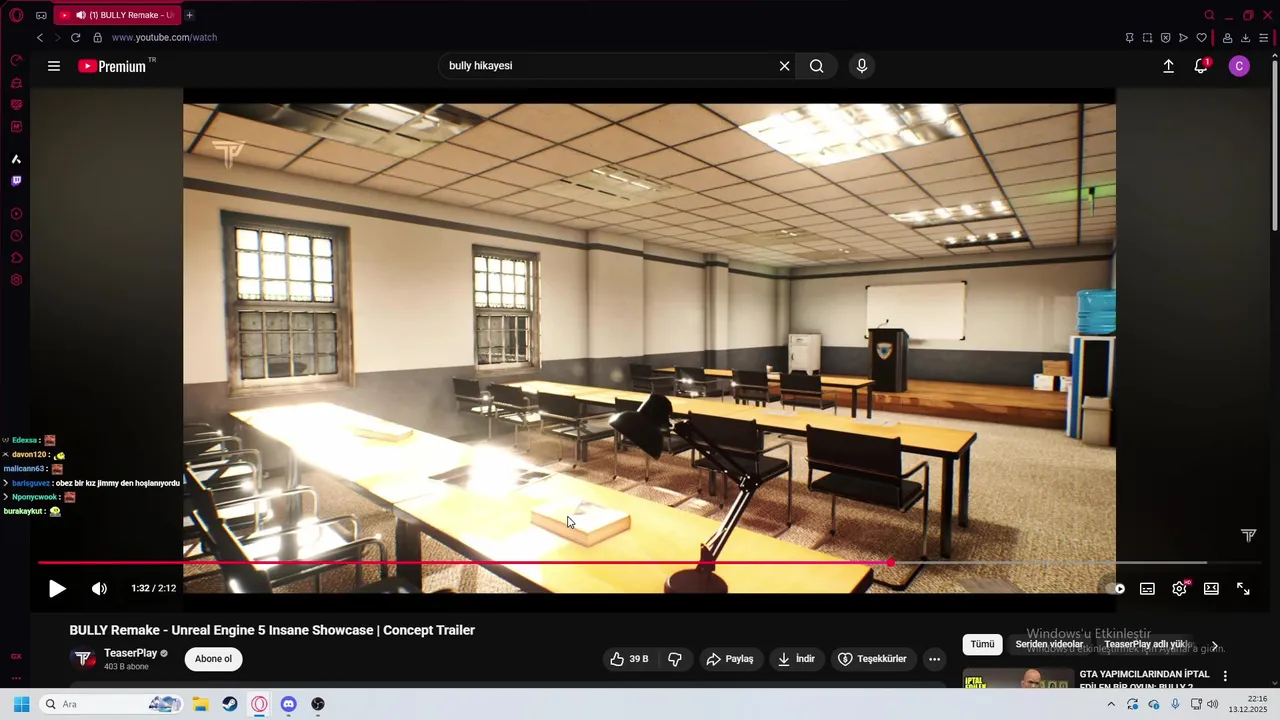Open more actions with the three-dot button
This screenshot has height=720, width=1280.
(934, 659)
